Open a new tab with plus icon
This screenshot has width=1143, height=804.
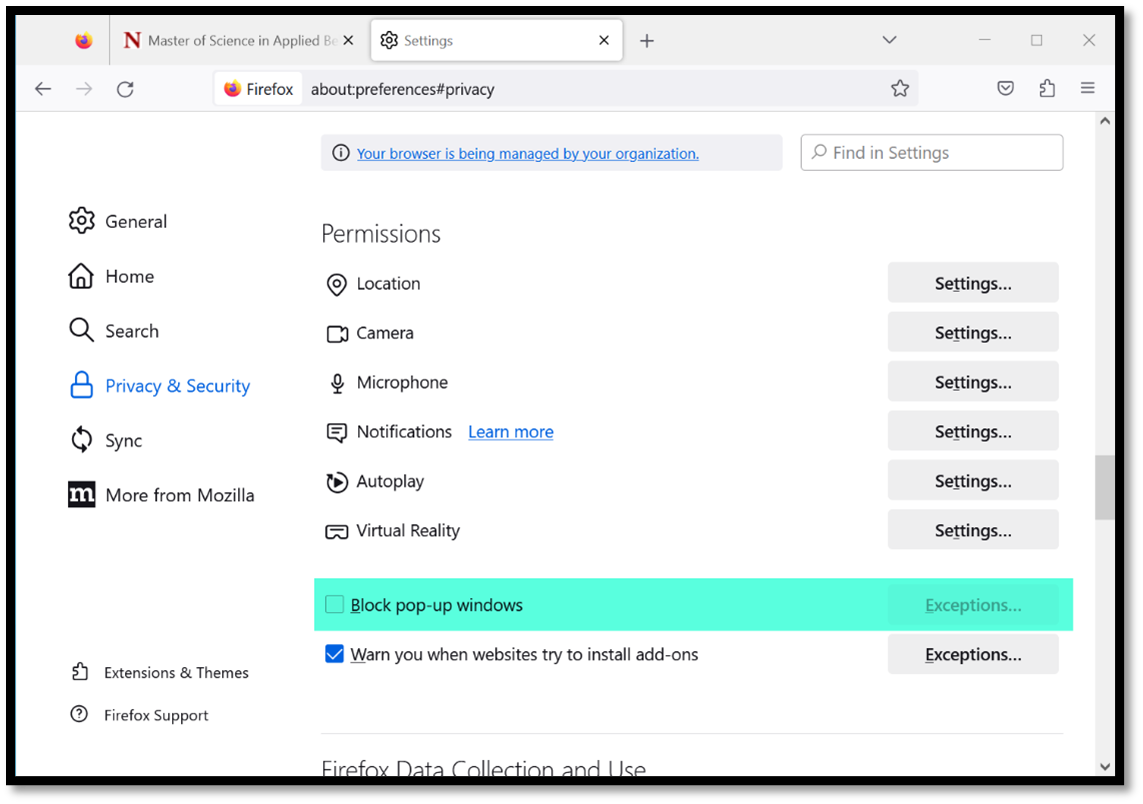647,41
